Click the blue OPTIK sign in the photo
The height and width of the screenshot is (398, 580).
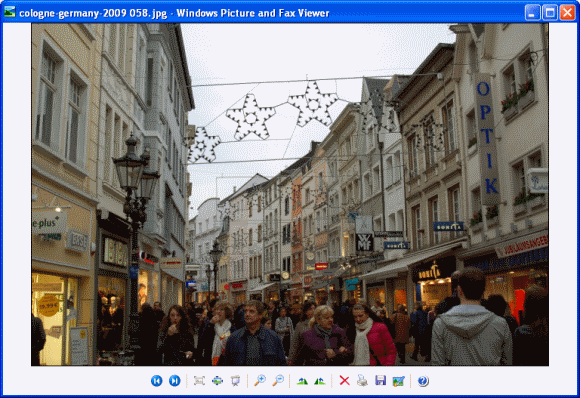click(488, 138)
